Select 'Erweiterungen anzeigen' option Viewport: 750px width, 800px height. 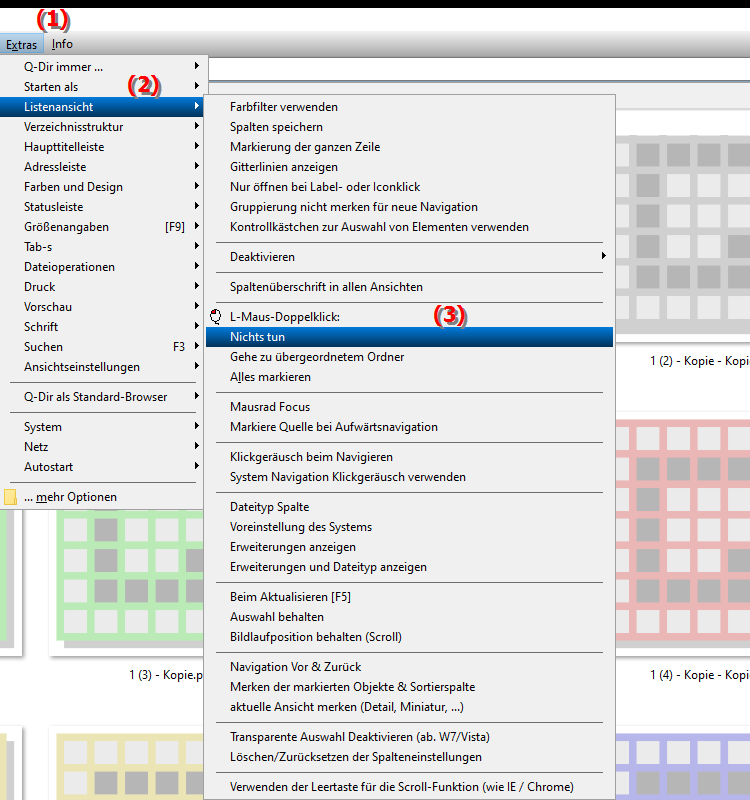[x=409, y=547]
